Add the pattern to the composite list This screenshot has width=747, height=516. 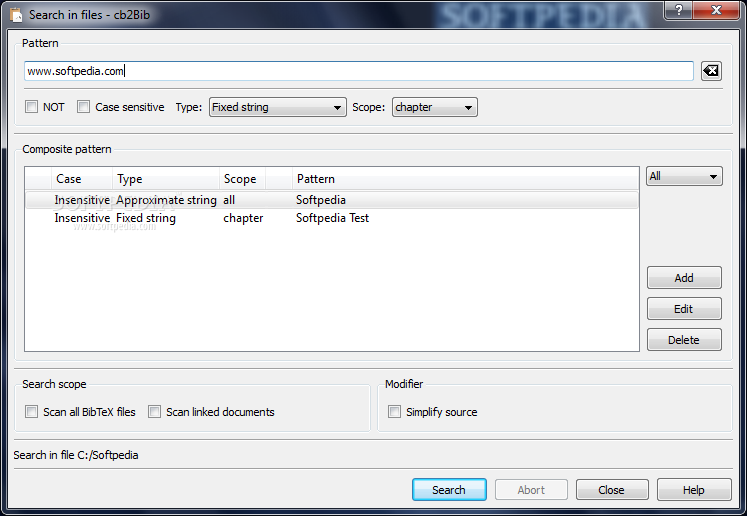pyautogui.click(x=684, y=278)
